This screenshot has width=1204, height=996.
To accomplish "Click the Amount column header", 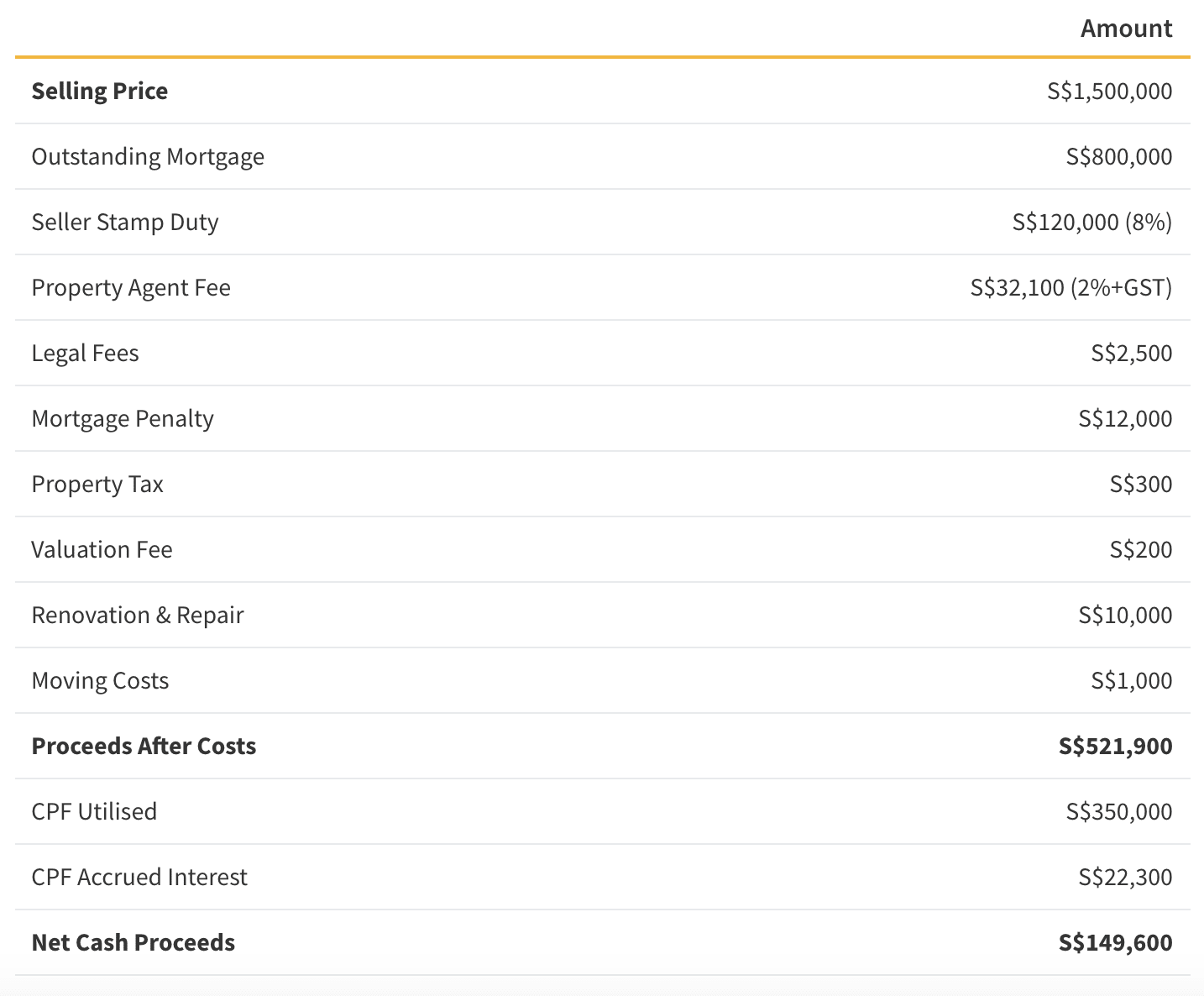I will pos(1126,29).
